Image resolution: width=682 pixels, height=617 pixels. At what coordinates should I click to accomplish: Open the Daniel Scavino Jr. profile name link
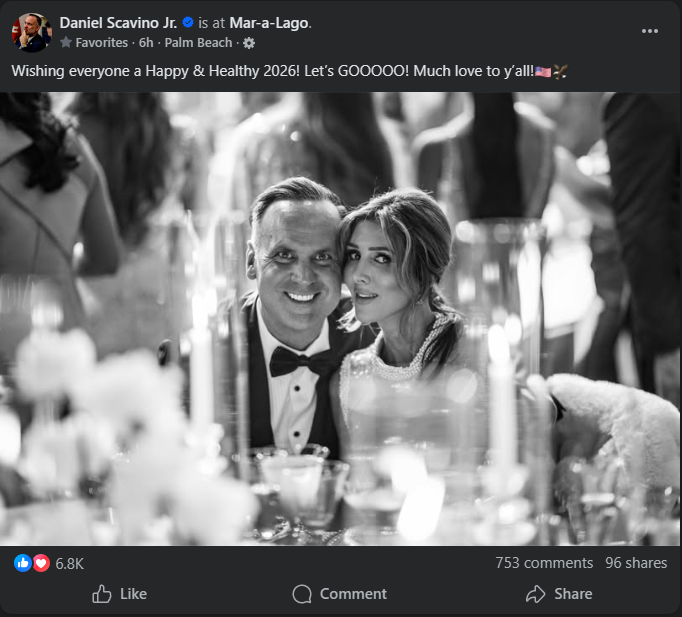pyautogui.click(x=116, y=22)
